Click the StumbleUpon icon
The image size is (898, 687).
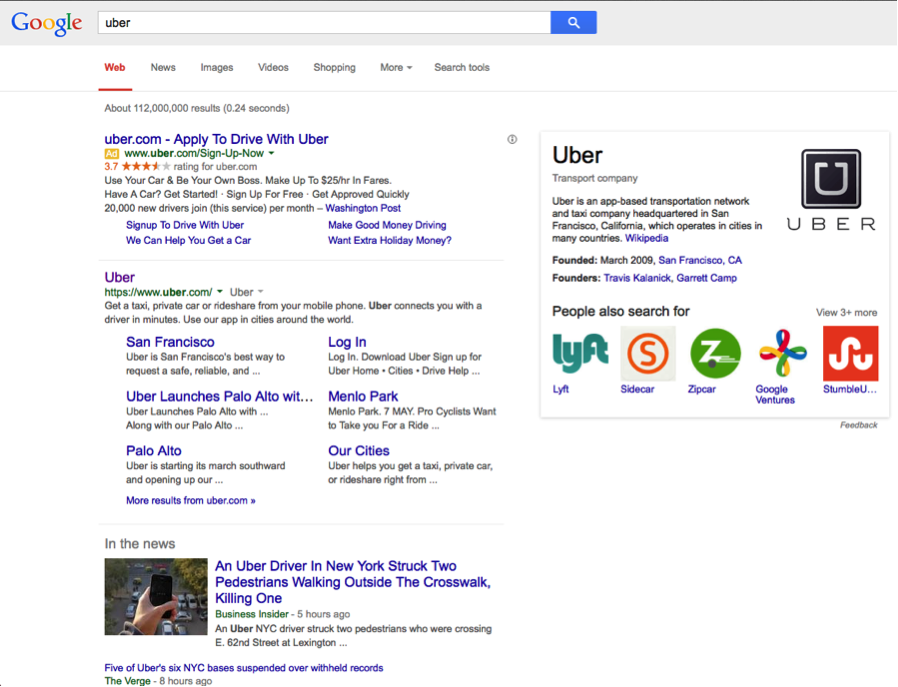click(x=850, y=353)
